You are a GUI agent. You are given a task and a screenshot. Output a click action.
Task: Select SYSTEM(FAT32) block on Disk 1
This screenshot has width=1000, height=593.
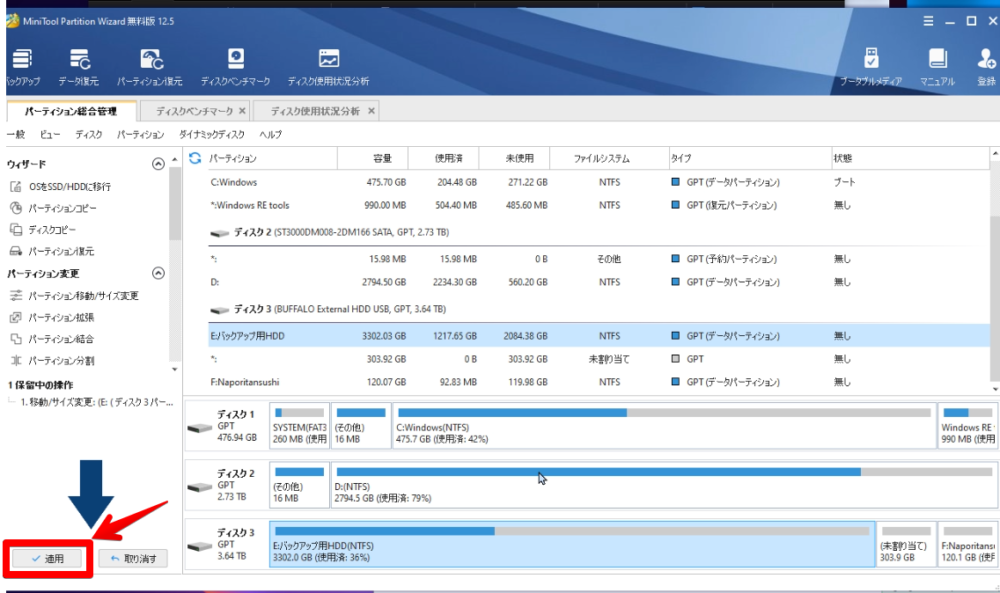coord(299,425)
